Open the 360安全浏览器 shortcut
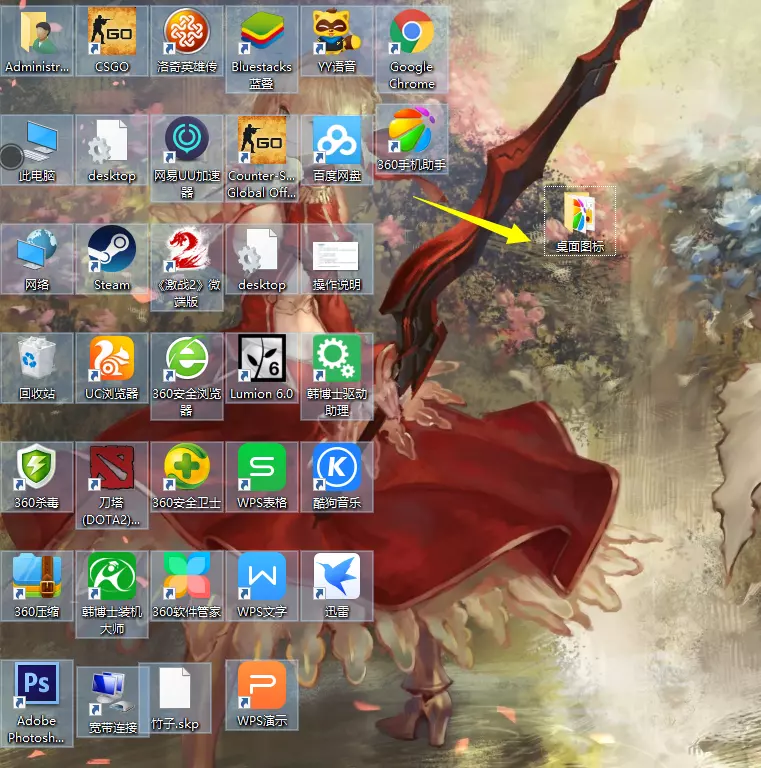This screenshot has height=768, width=761. (x=187, y=376)
